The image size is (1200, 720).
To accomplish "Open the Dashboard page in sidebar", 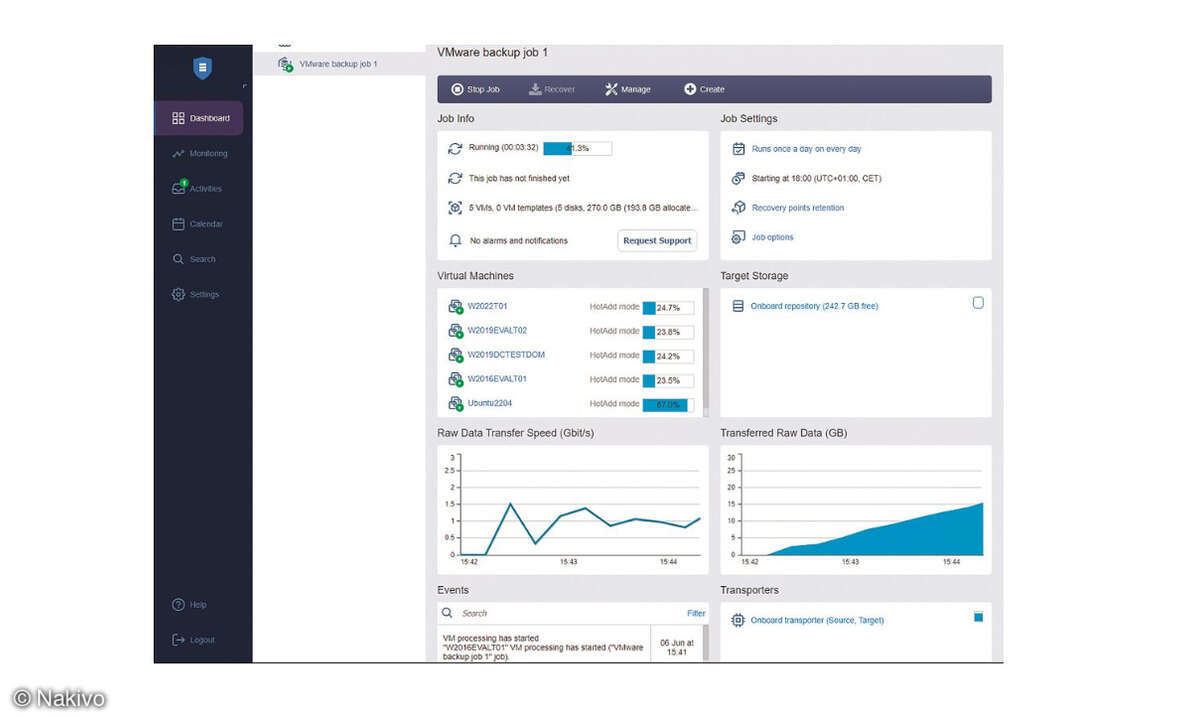I will click(x=198, y=118).
